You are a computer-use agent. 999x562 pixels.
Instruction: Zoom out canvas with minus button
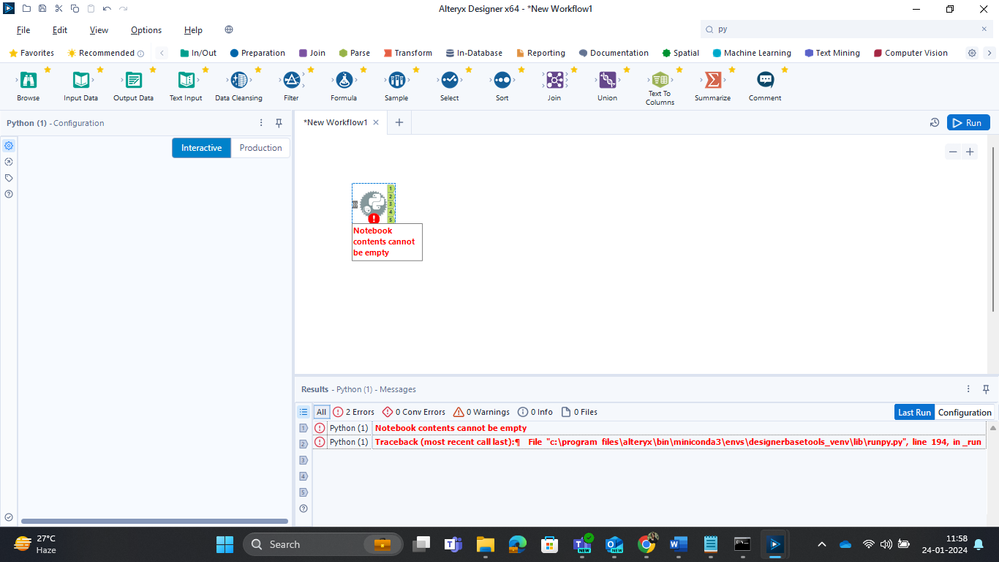pyautogui.click(x=953, y=152)
